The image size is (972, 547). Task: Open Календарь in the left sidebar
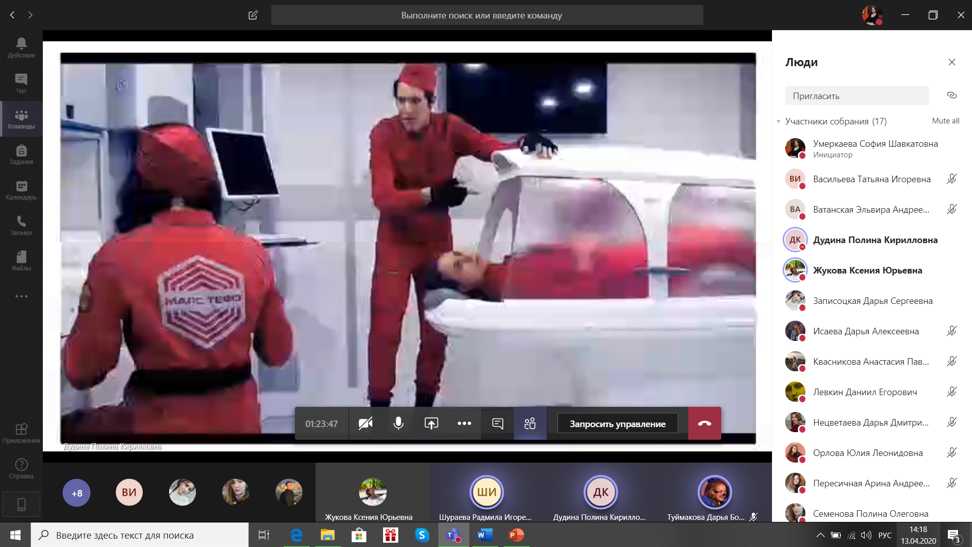pos(21,190)
